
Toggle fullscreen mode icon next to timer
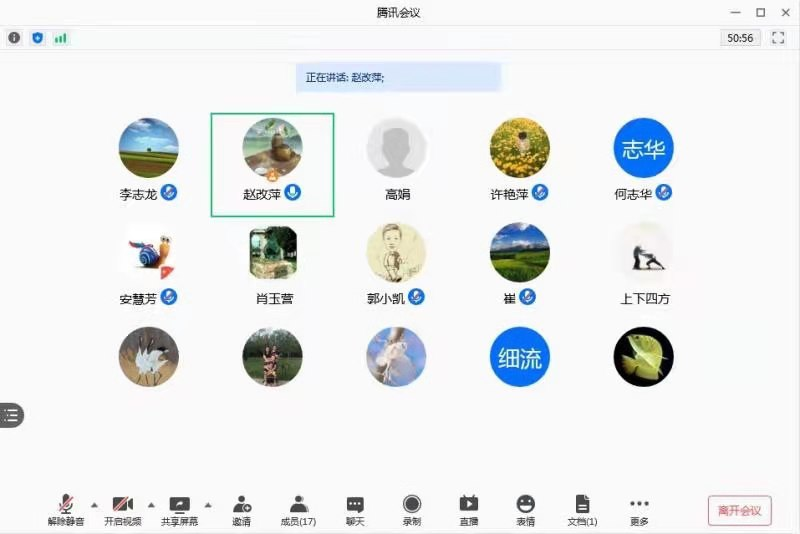778,38
